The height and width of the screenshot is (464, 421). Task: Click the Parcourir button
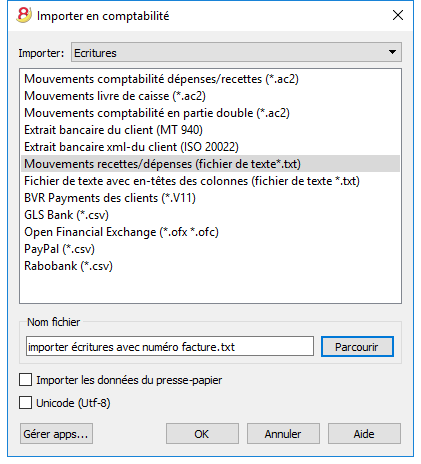tap(357, 347)
